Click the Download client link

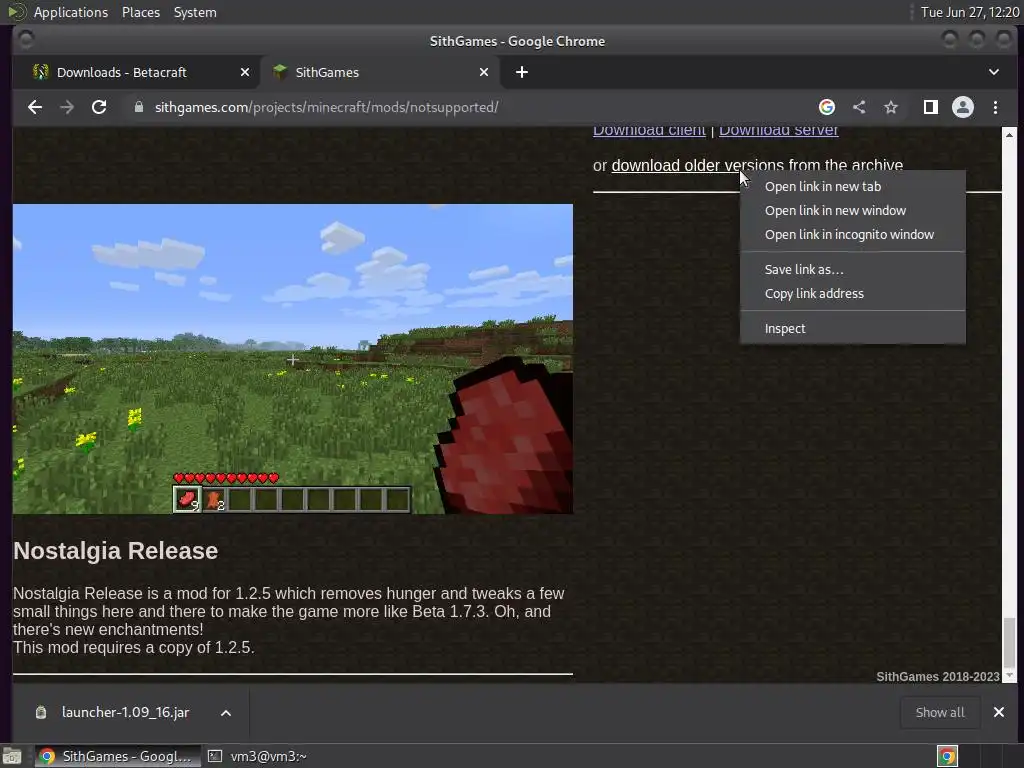649,131
